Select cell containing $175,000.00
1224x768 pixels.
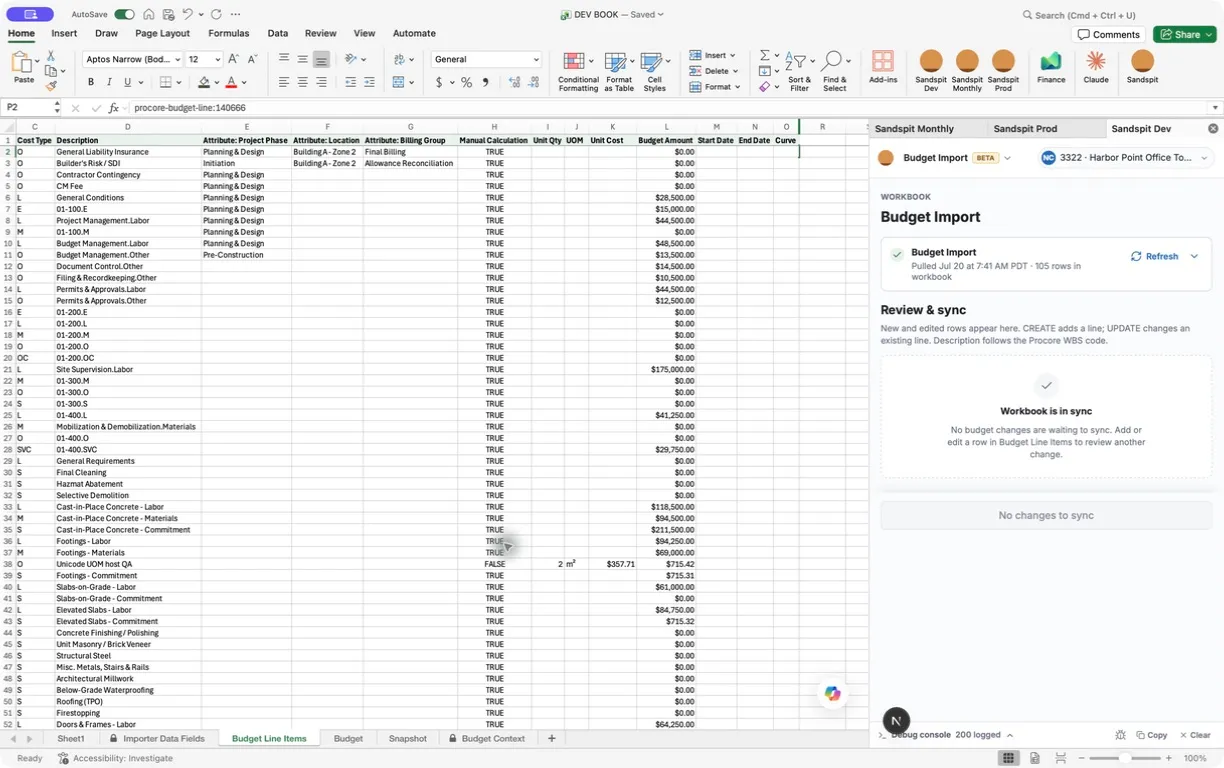(x=666, y=369)
